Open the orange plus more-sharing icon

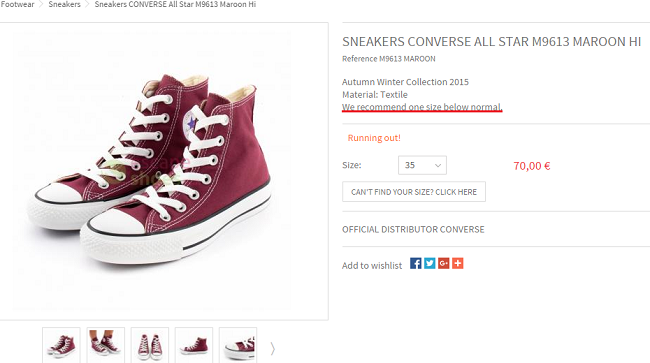click(x=458, y=263)
